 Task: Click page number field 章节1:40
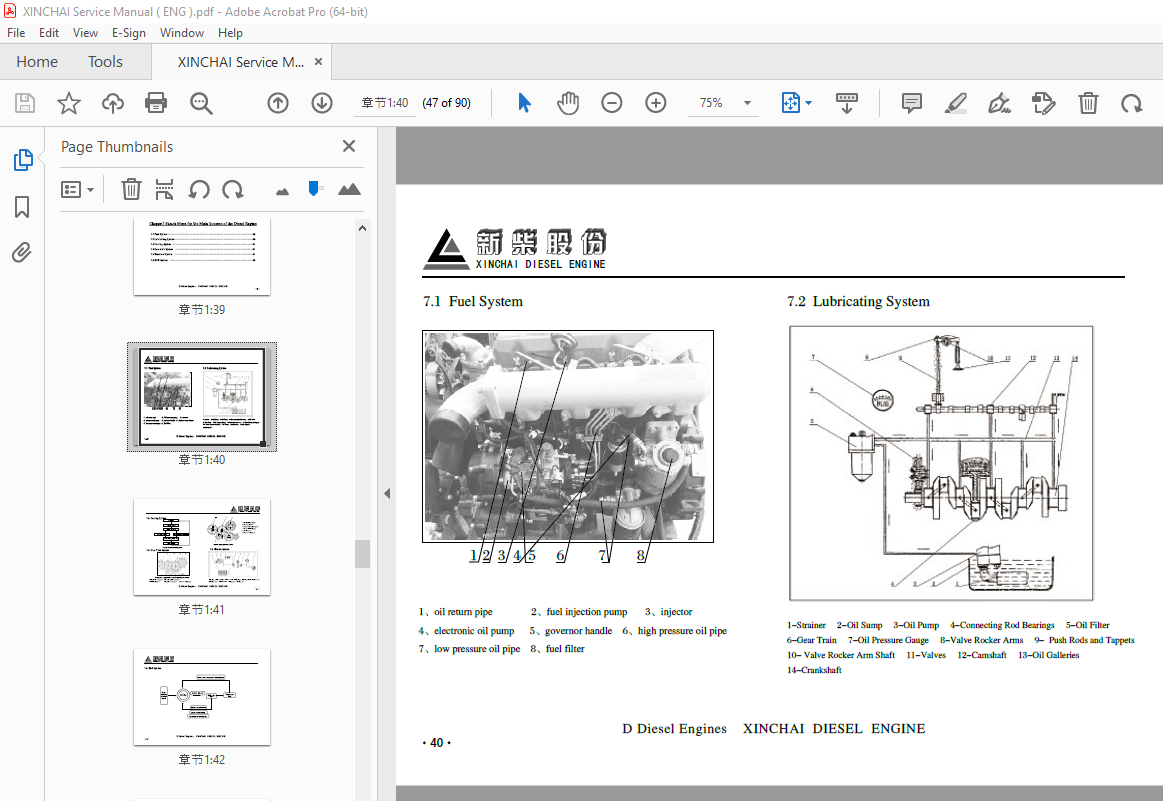(384, 103)
